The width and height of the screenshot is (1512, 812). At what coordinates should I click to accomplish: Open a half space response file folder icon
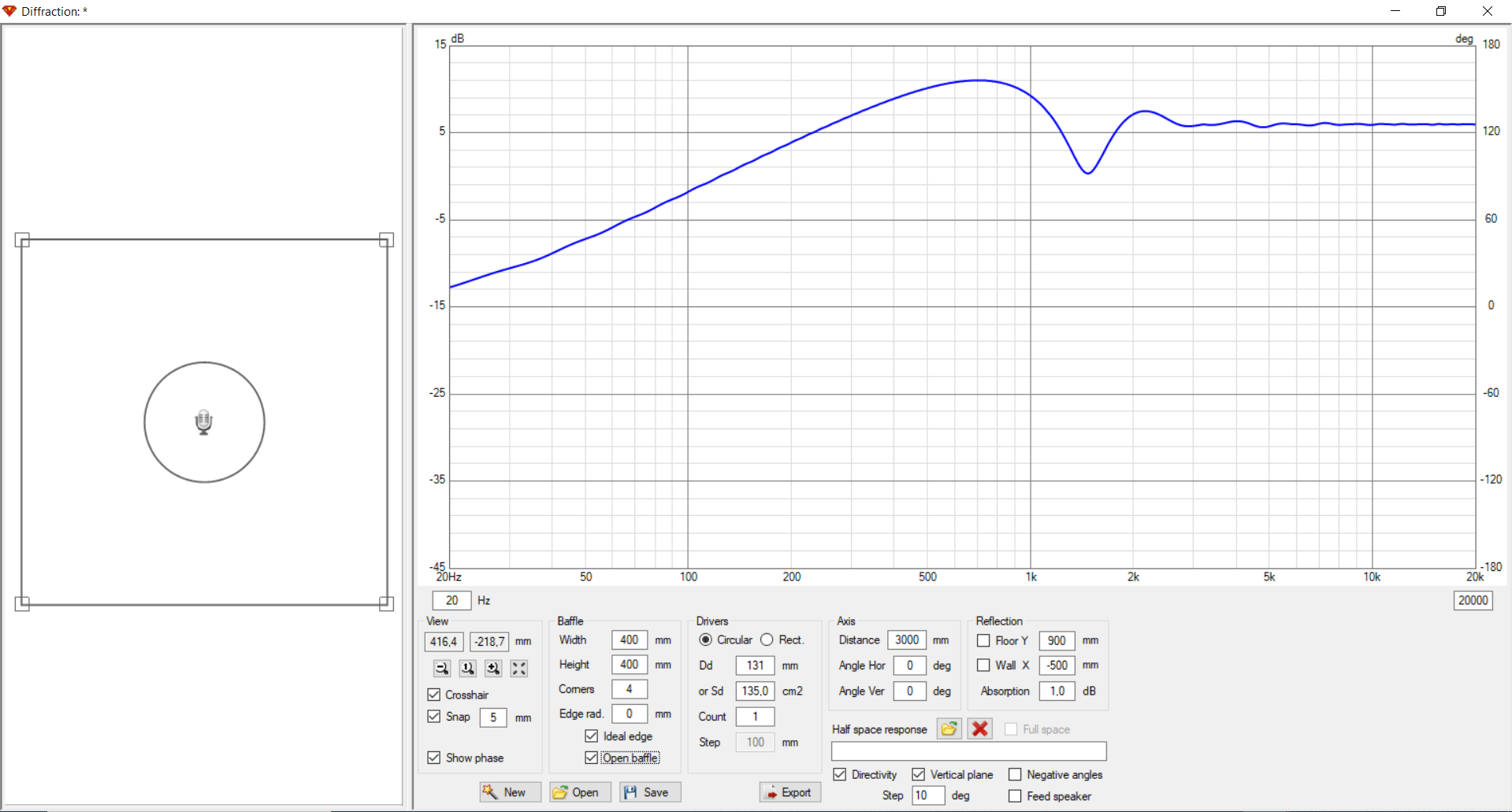point(949,729)
